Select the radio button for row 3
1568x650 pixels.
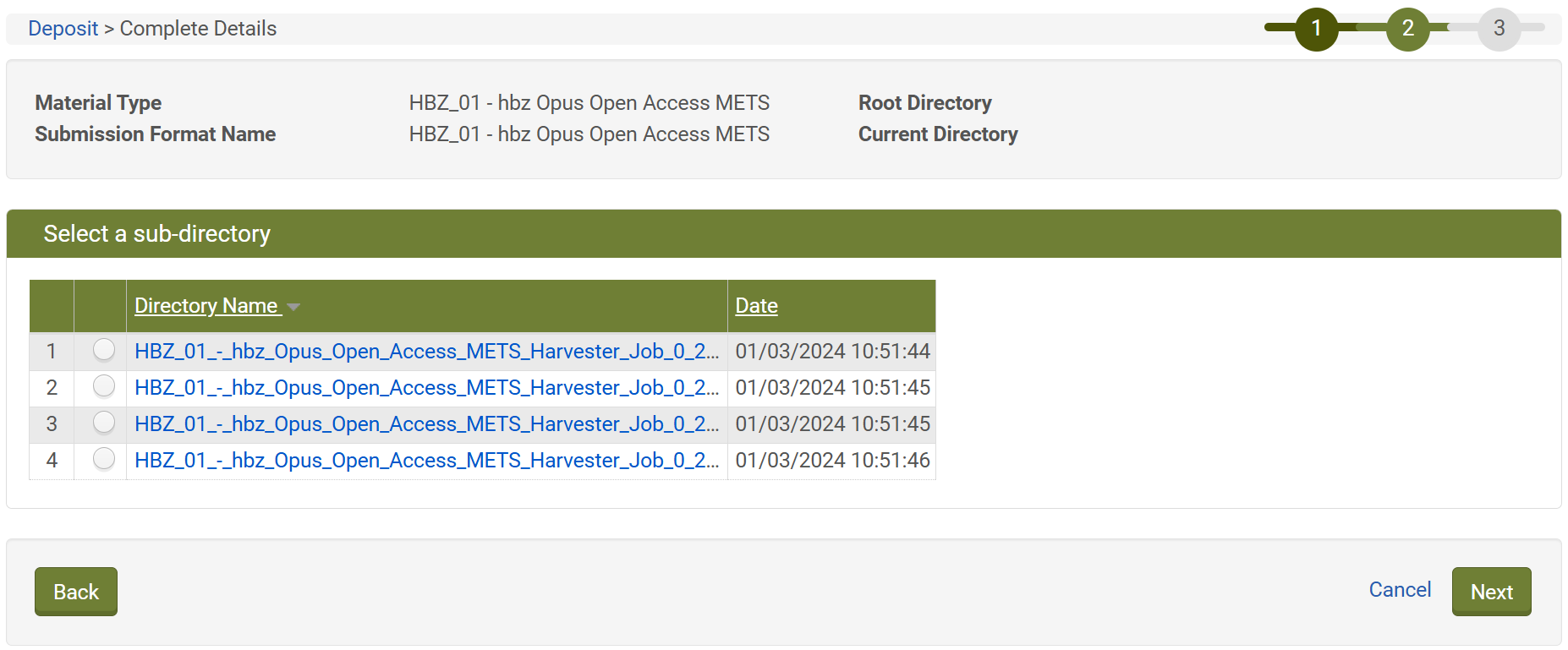pos(103,423)
